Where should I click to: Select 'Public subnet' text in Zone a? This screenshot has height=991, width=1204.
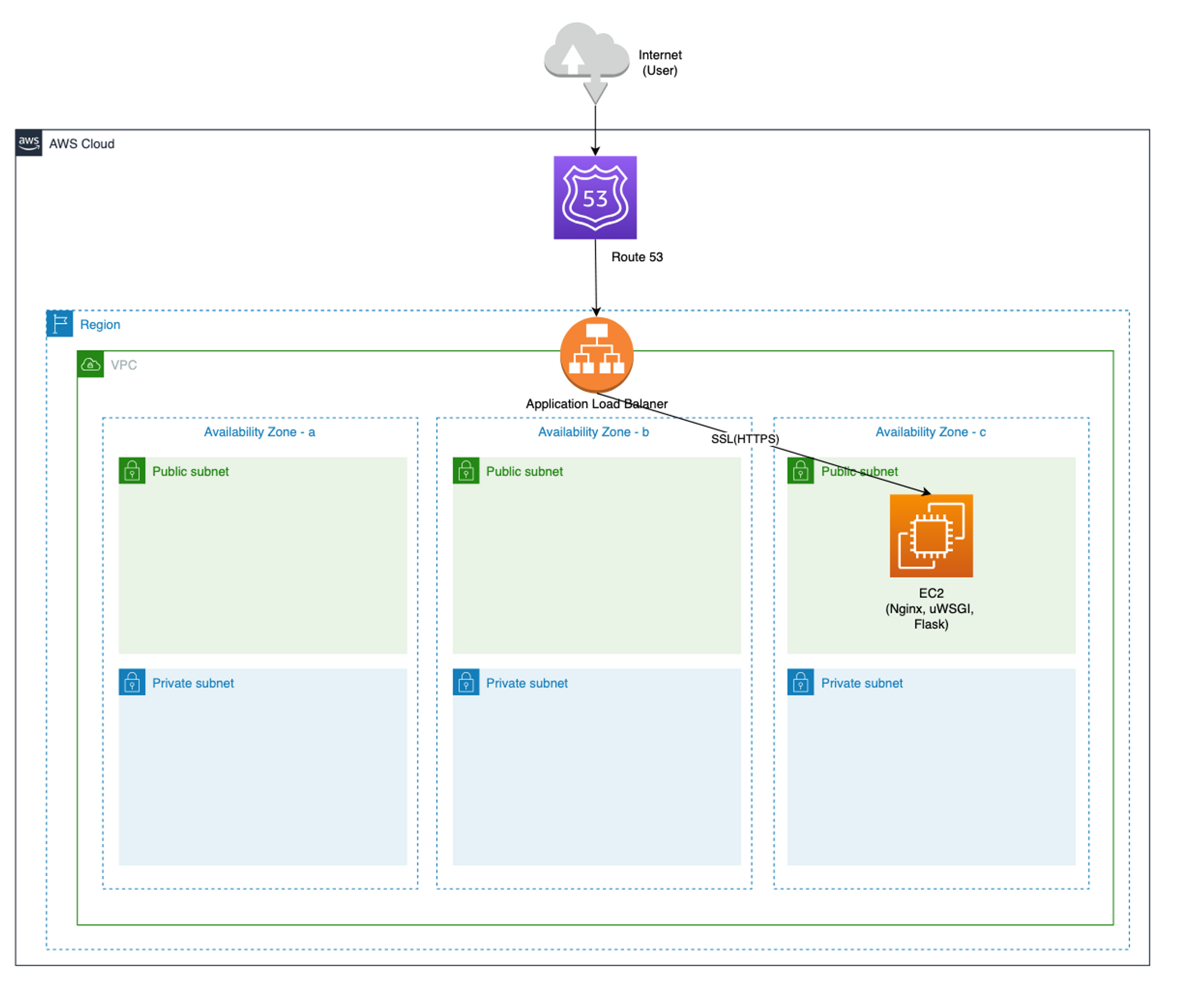pos(190,471)
